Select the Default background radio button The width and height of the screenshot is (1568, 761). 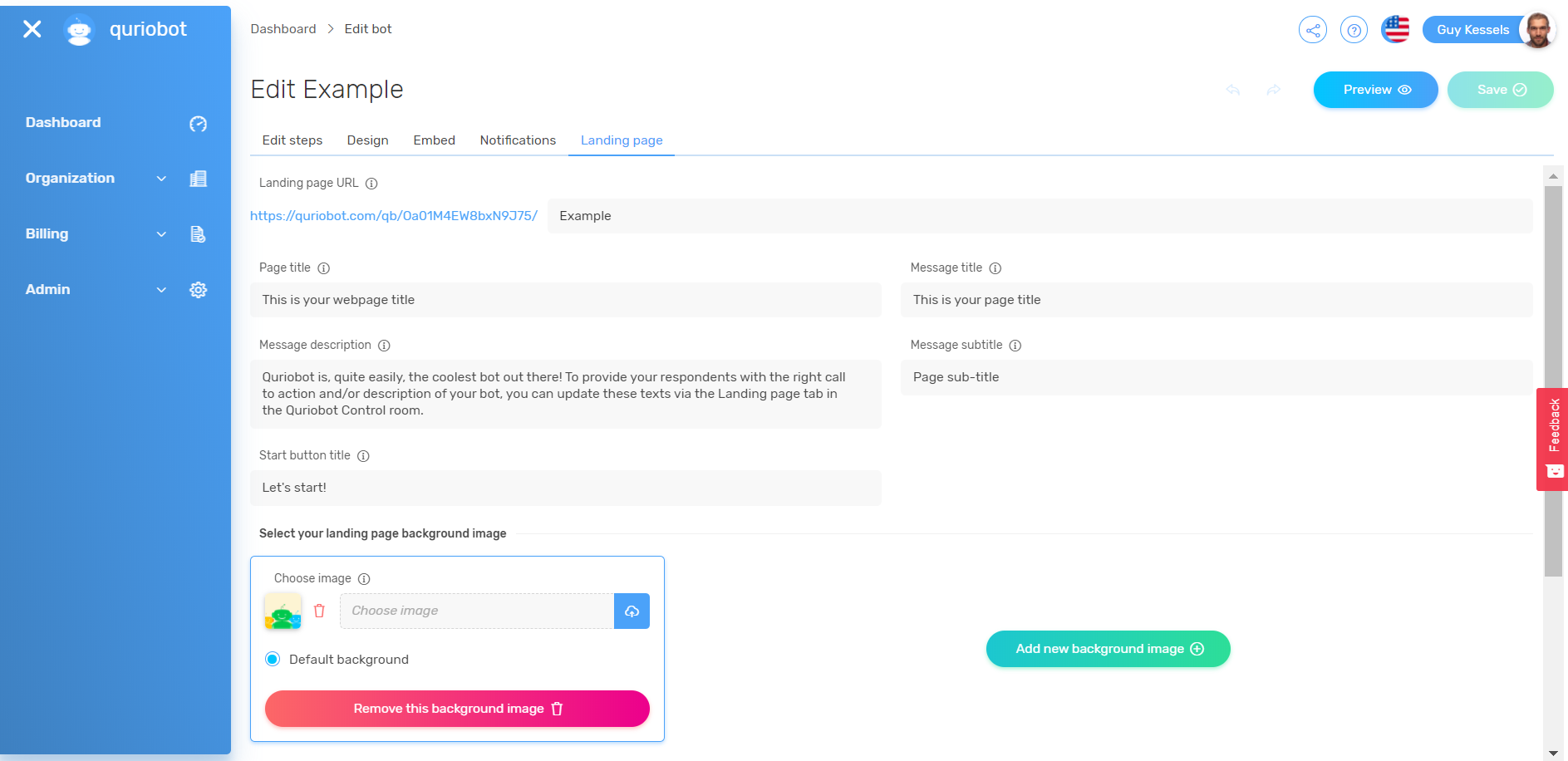(273, 660)
